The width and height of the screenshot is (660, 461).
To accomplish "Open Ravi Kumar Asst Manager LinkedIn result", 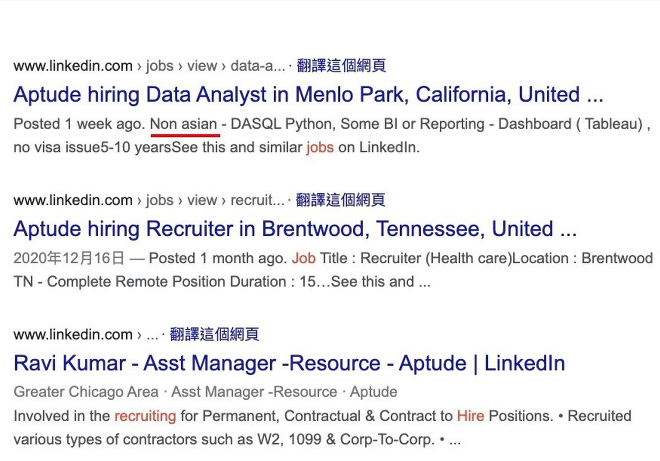I will click(289, 363).
